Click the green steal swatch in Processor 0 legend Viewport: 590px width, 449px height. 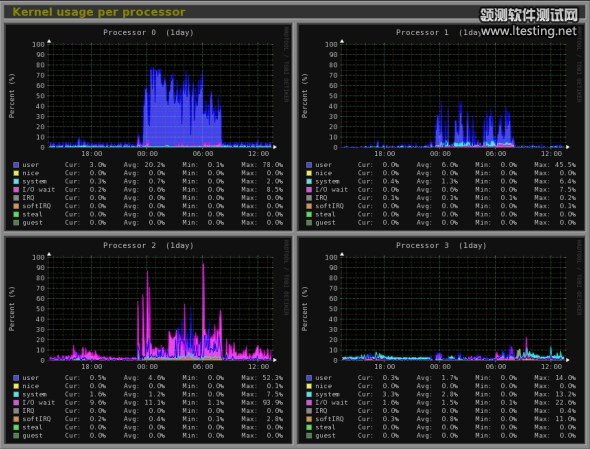tap(16, 215)
